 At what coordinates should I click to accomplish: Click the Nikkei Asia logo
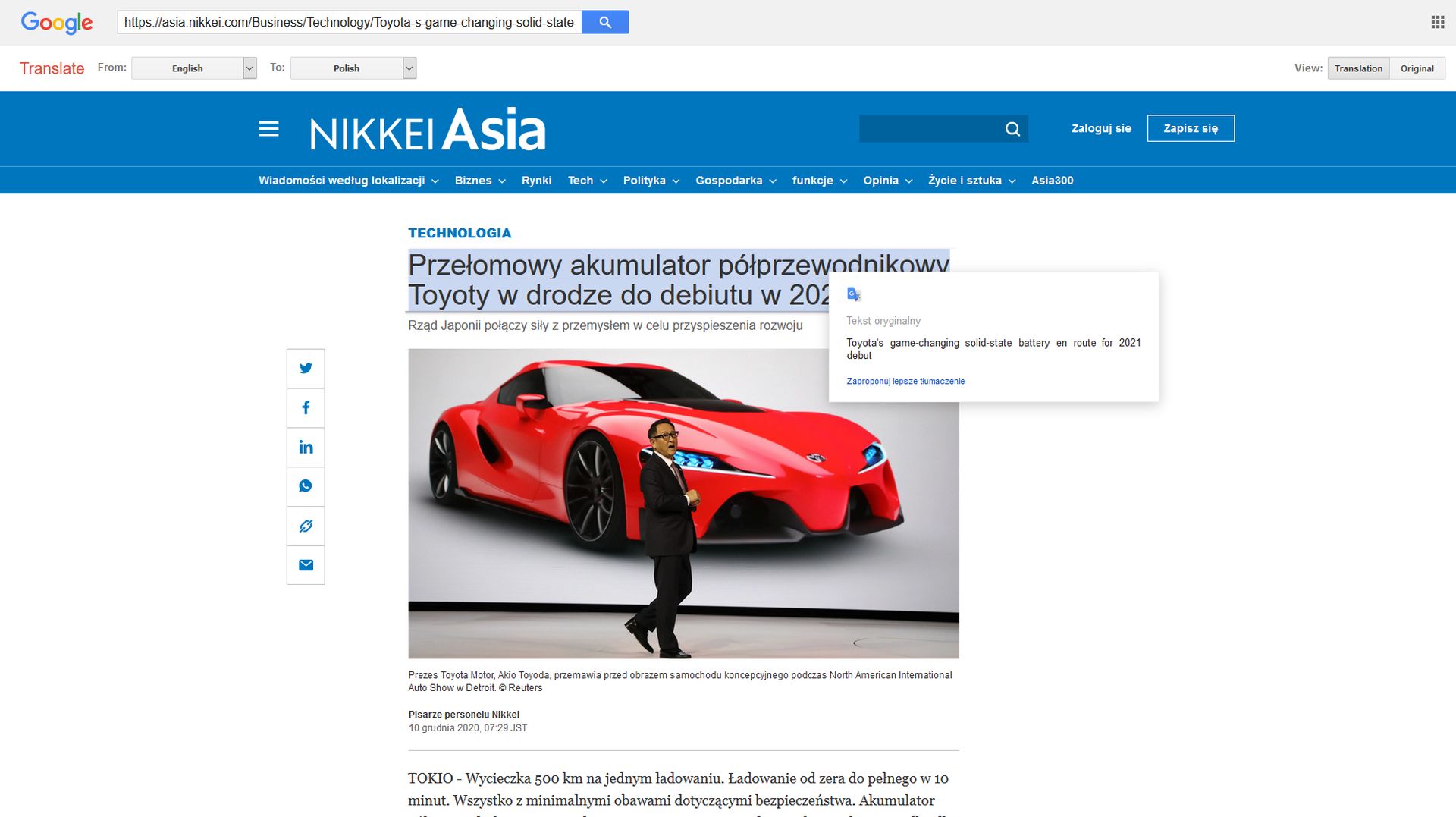pyautogui.click(x=428, y=130)
